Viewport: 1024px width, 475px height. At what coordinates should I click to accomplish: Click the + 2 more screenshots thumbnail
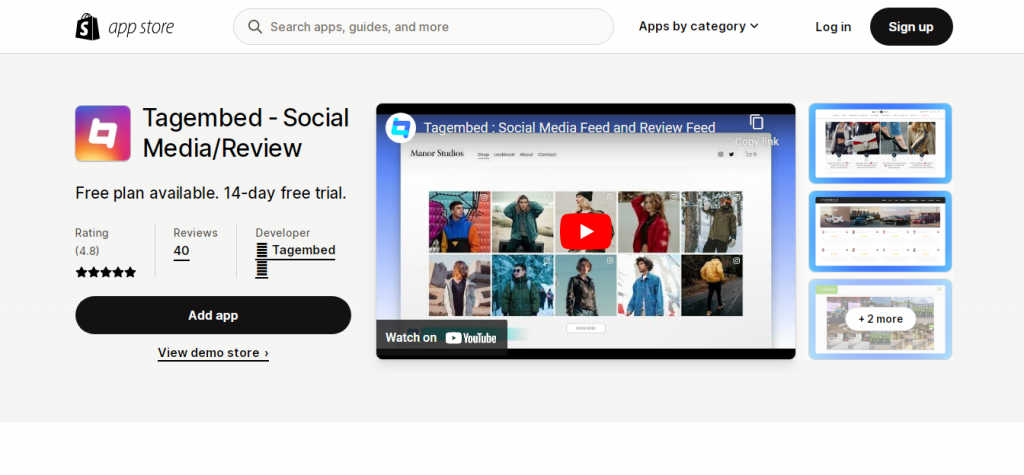click(x=880, y=319)
